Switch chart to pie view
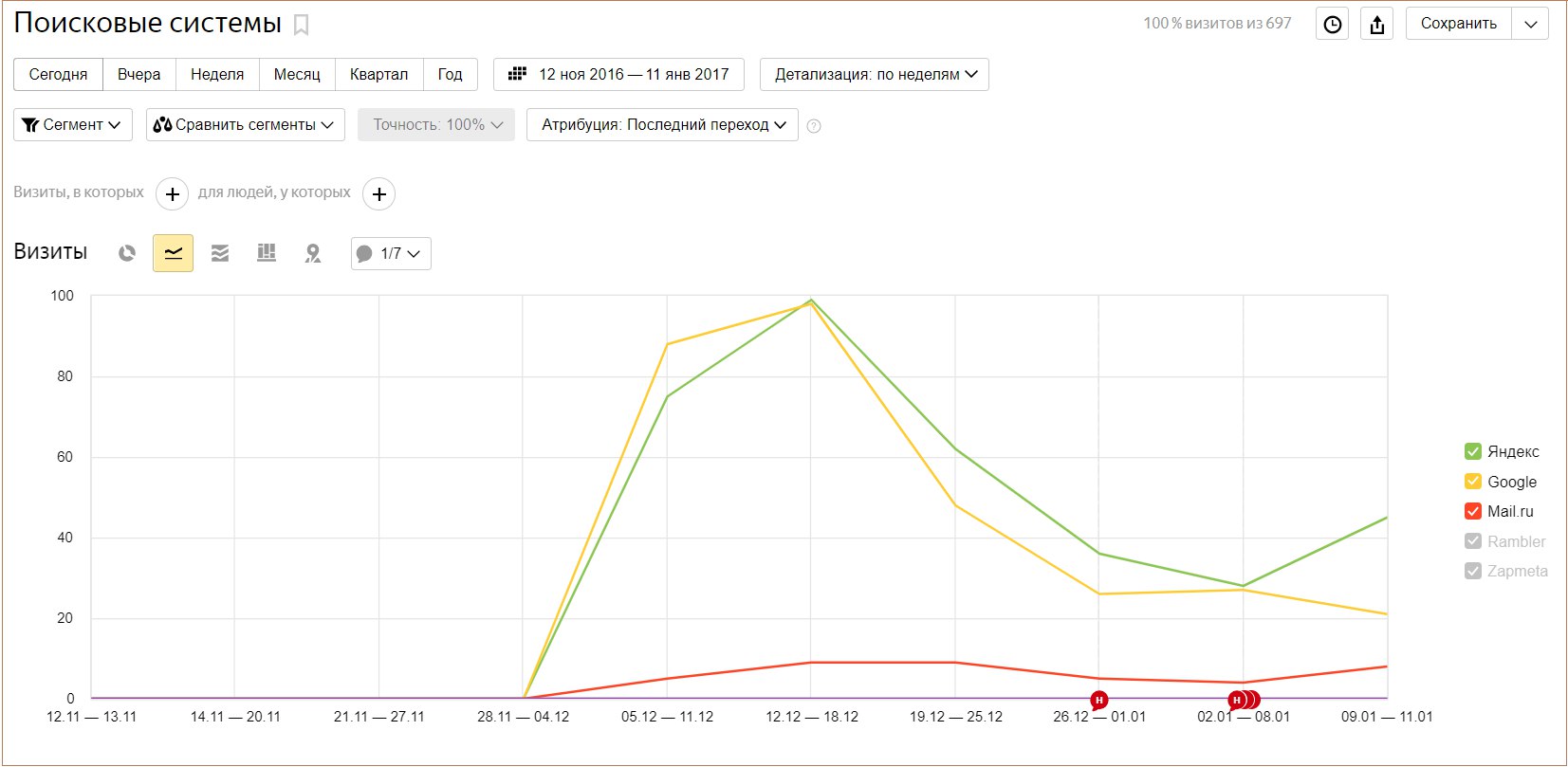The width and height of the screenshot is (1568, 767). pyautogui.click(x=127, y=253)
